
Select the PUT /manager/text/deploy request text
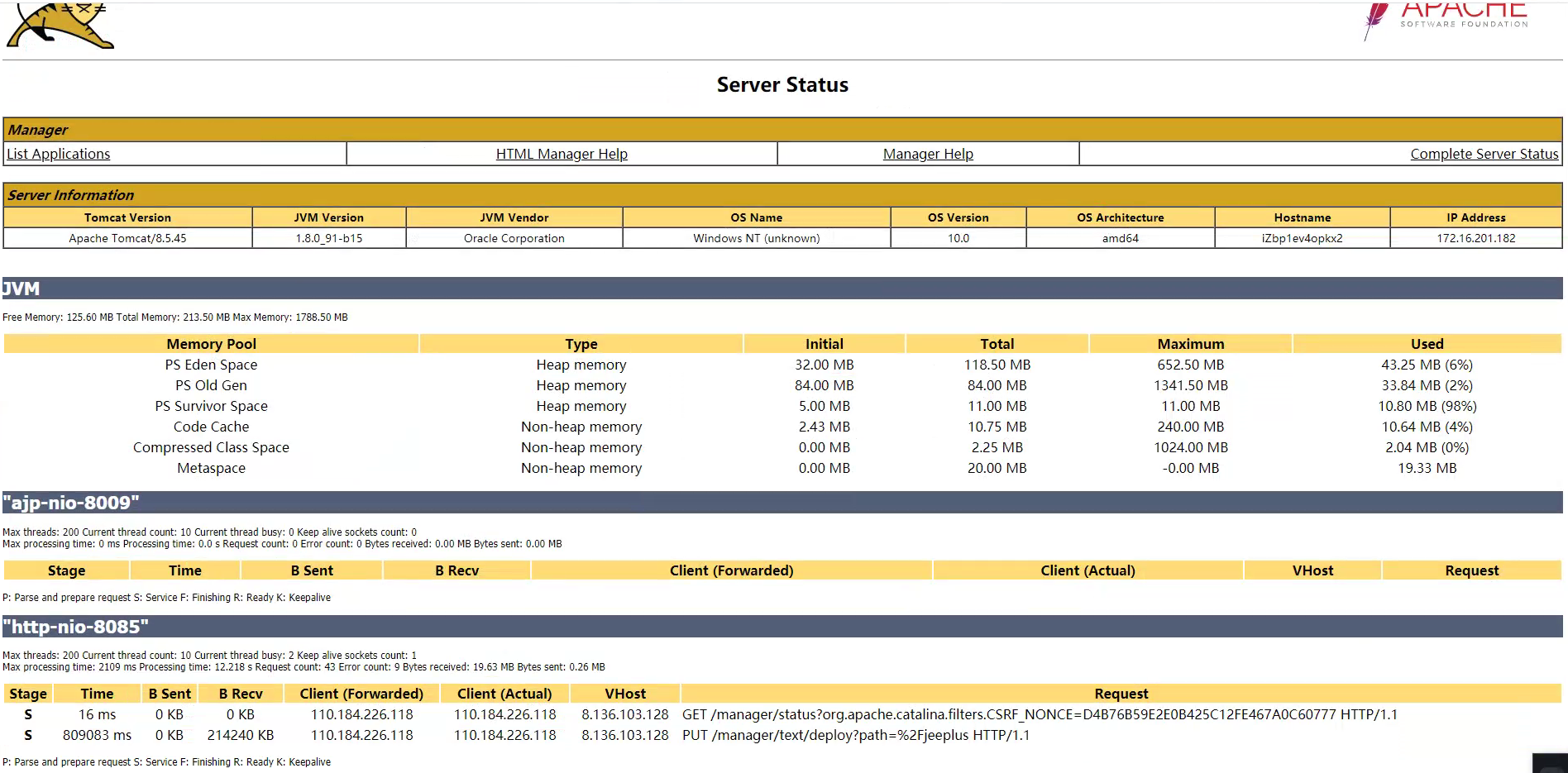pyautogui.click(x=856, y=735)
